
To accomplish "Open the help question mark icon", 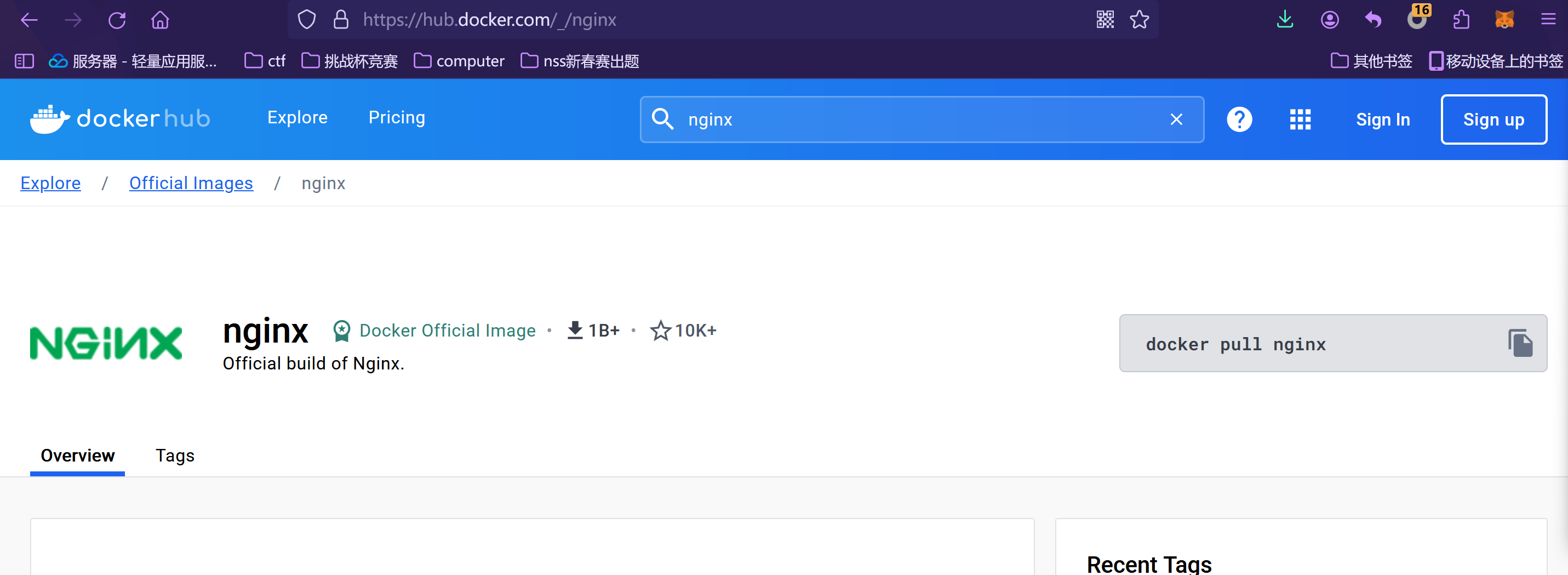I will point(1239,119).
